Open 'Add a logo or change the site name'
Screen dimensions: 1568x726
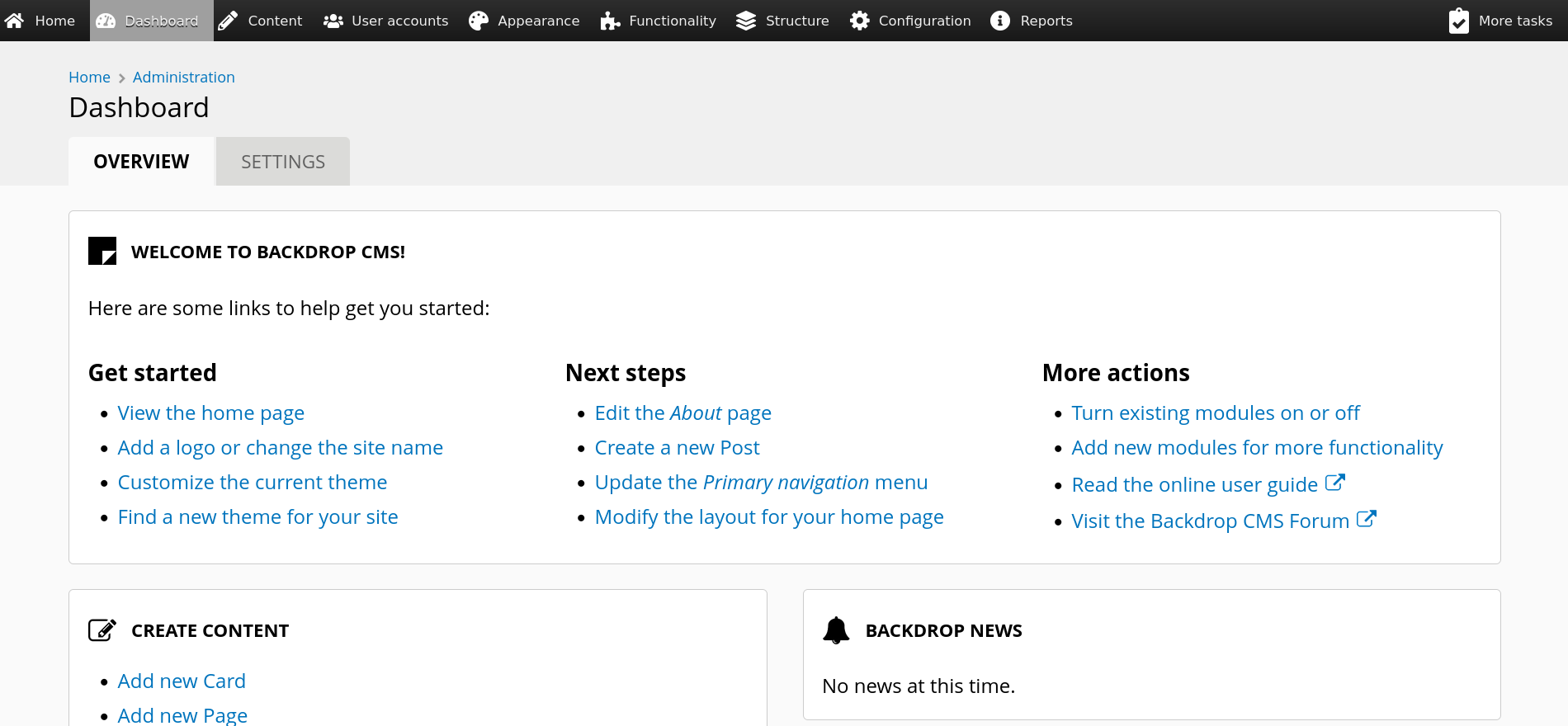tap(281, 448)
